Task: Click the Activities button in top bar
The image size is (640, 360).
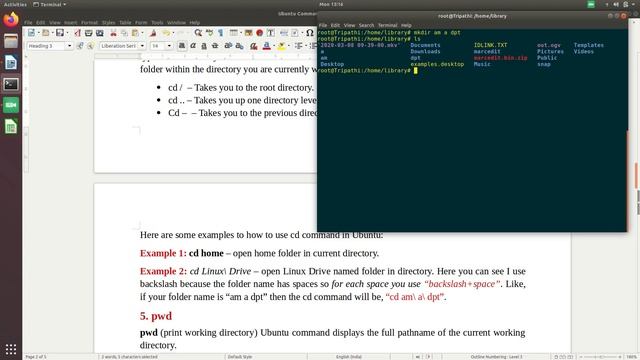Action: [x=15, y=4]
